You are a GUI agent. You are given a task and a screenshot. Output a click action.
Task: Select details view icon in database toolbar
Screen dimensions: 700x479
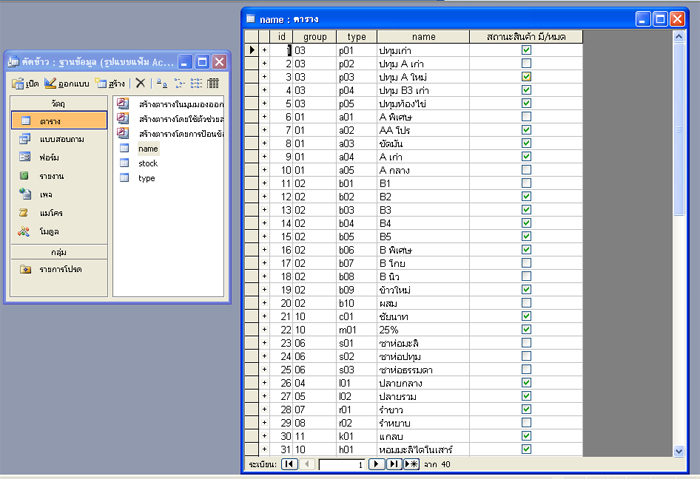click(213, 83)
